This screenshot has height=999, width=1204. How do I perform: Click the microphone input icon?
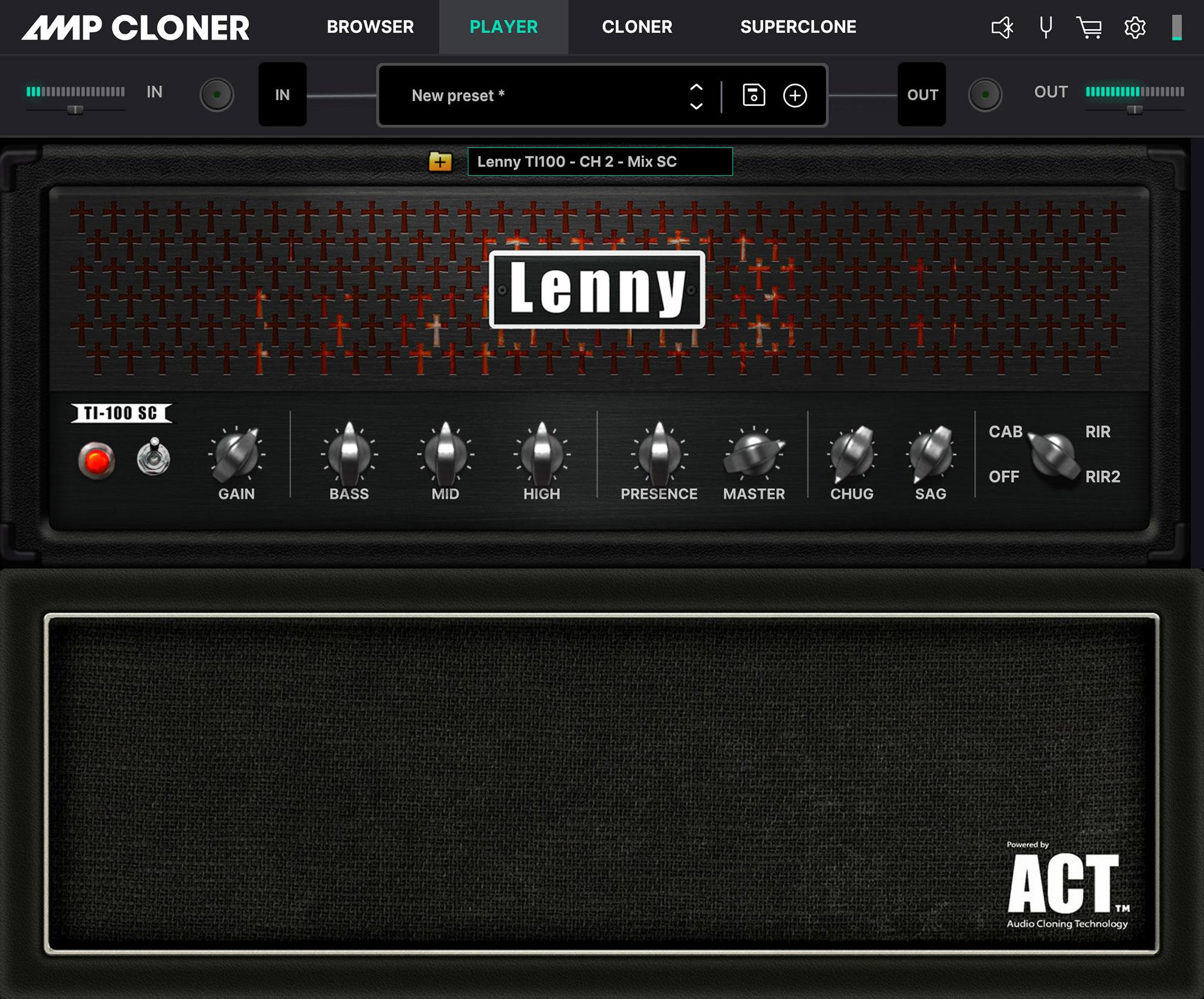[1046, 27]
